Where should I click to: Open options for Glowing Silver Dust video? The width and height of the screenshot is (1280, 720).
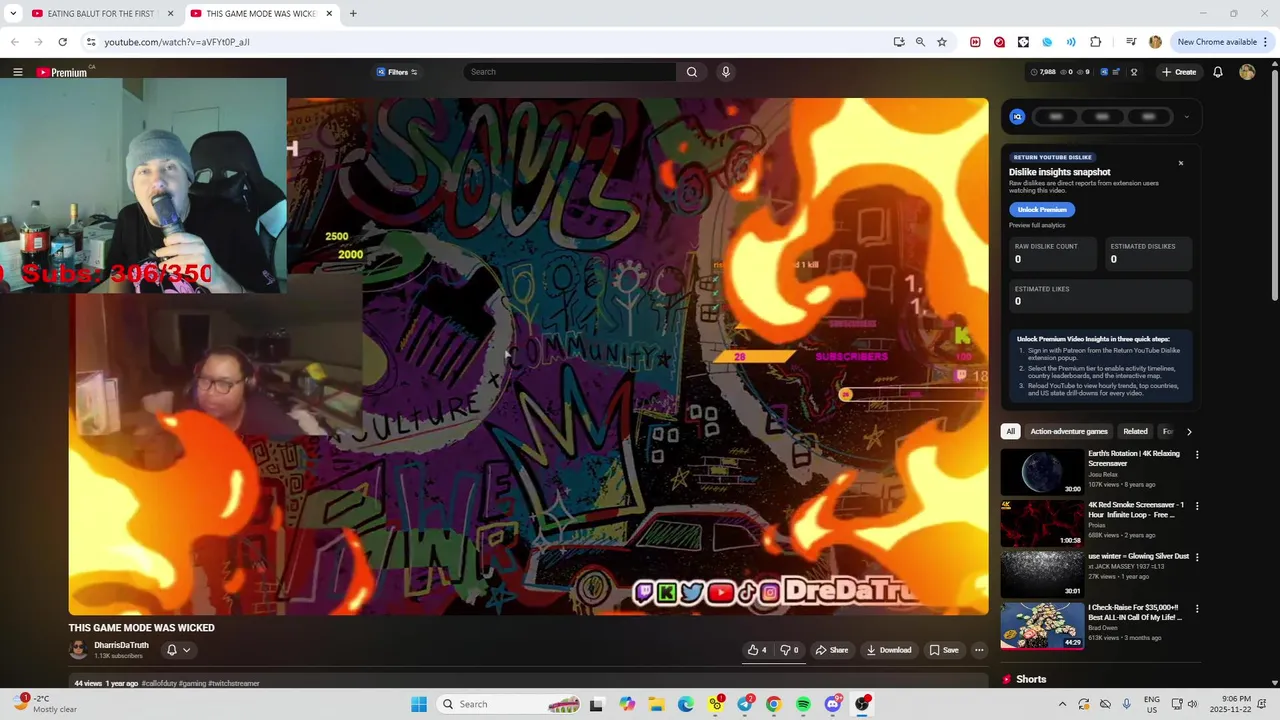[1197, 557]
